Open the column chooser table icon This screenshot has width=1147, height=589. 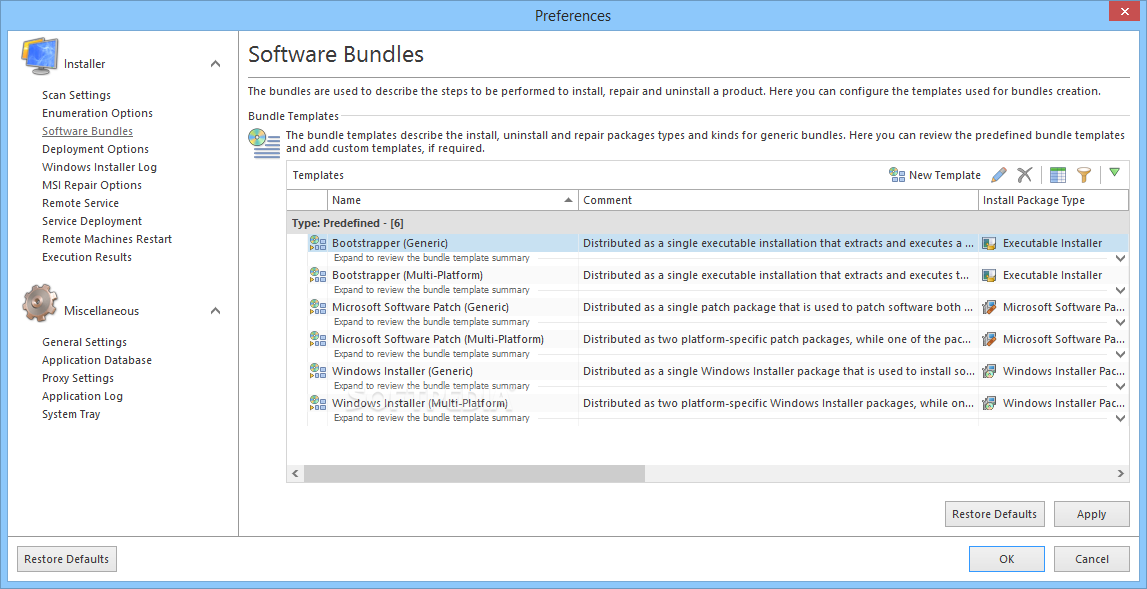click(x=1058, y=175)
